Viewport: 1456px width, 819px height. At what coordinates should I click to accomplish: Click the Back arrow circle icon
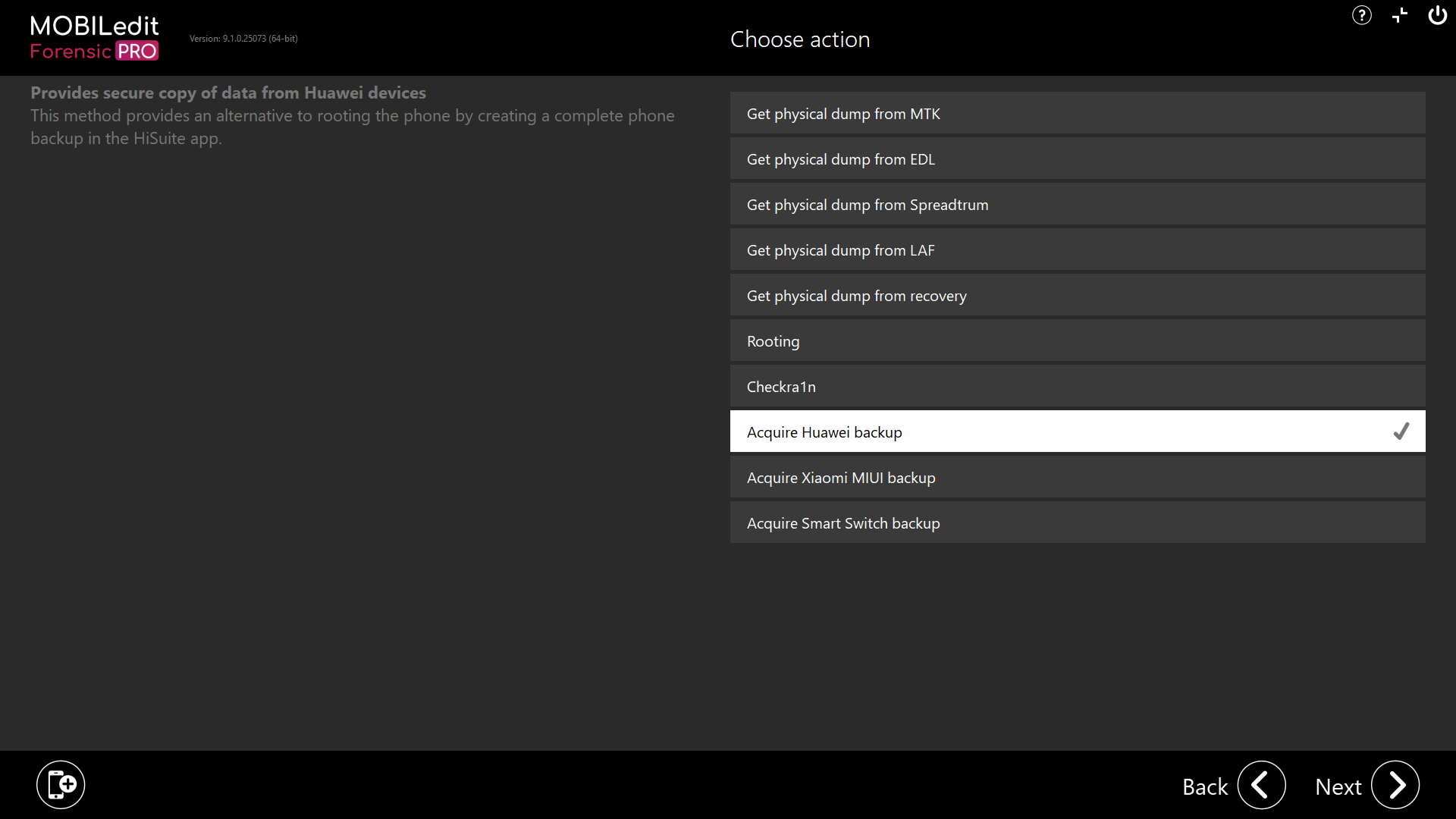click(1261, 785)
